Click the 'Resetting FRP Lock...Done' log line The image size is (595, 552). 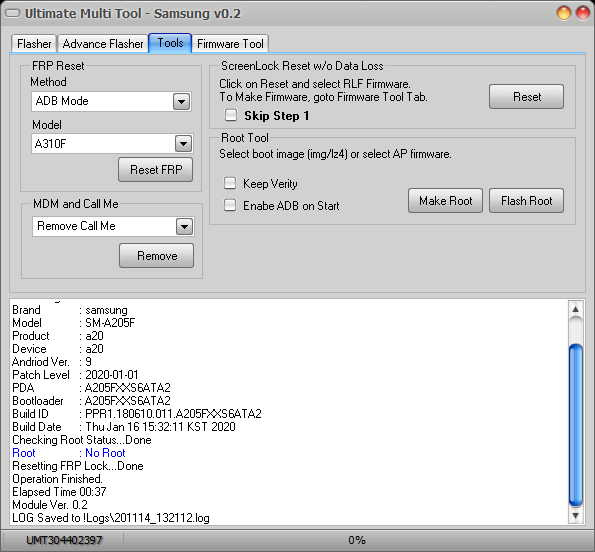[x=78, y=466]
